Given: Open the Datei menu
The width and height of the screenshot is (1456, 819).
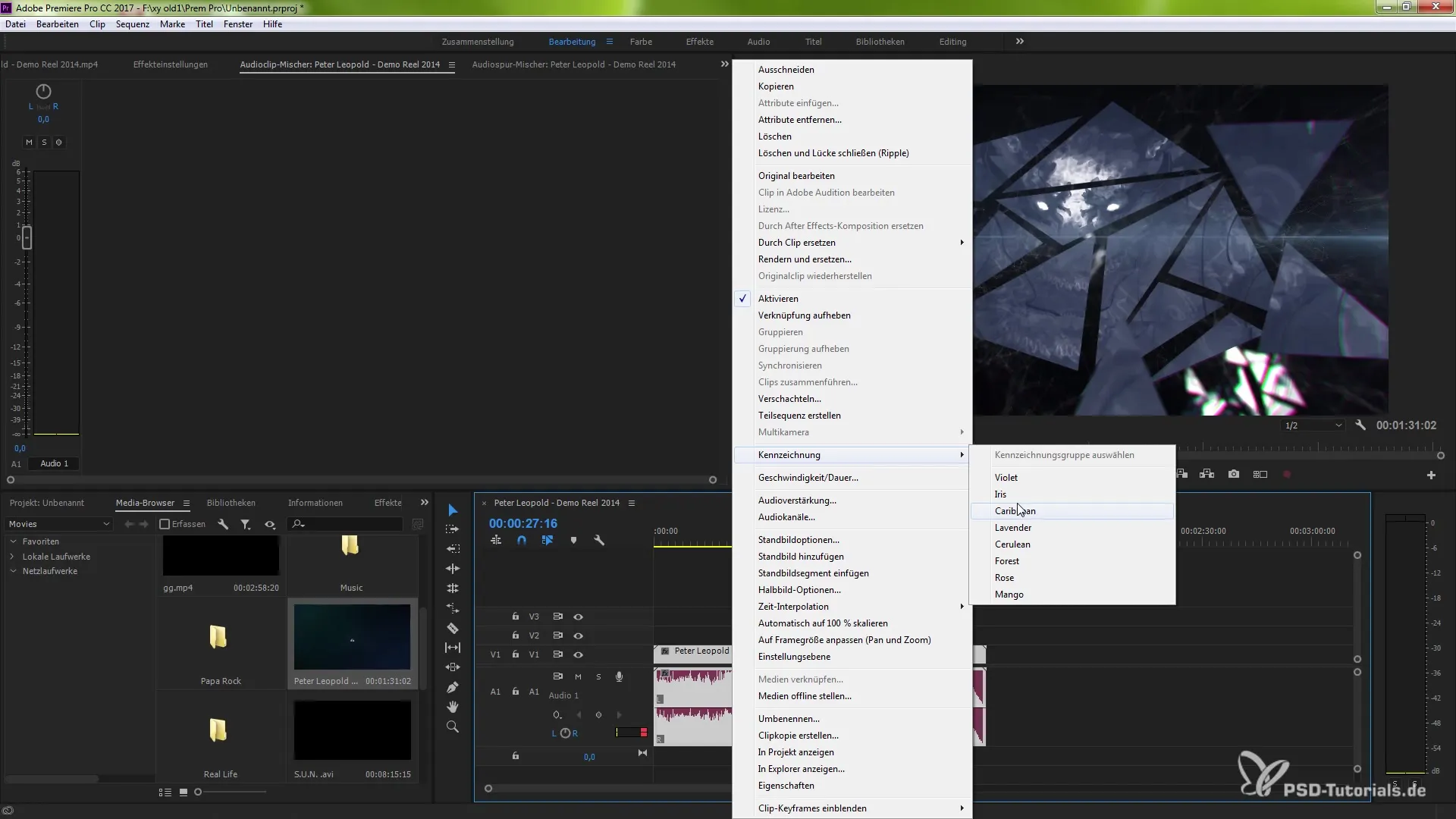Looking at the screenshot, I should [x=15, y=24].
